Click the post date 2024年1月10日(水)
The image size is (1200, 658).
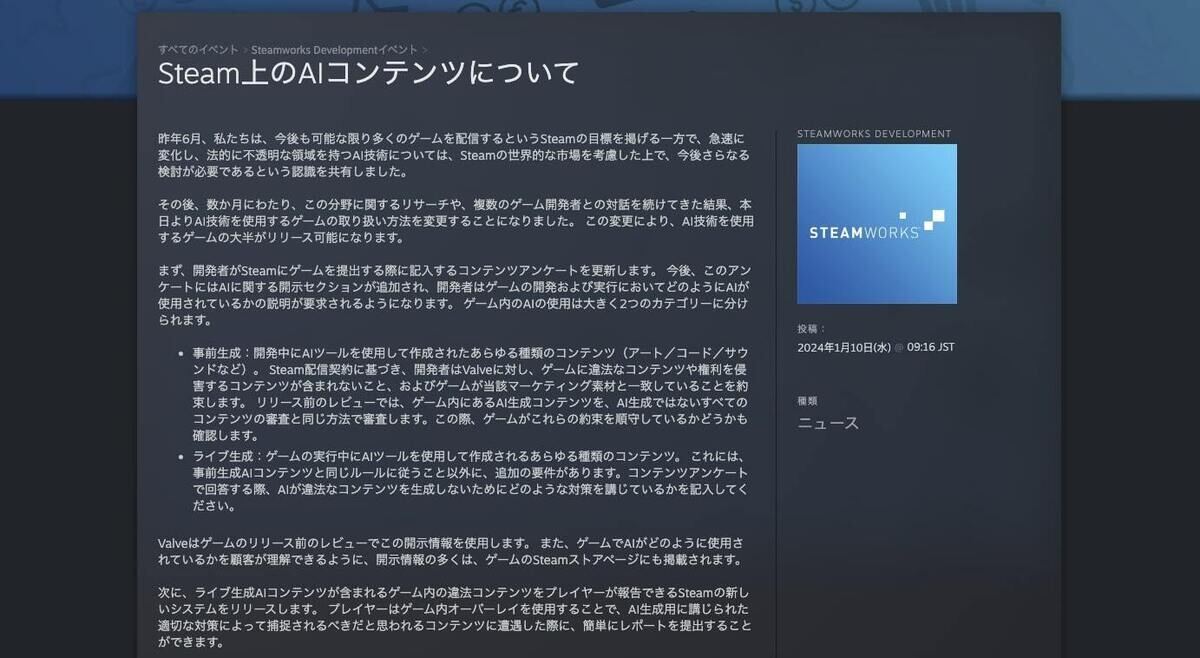click(844, 347)
